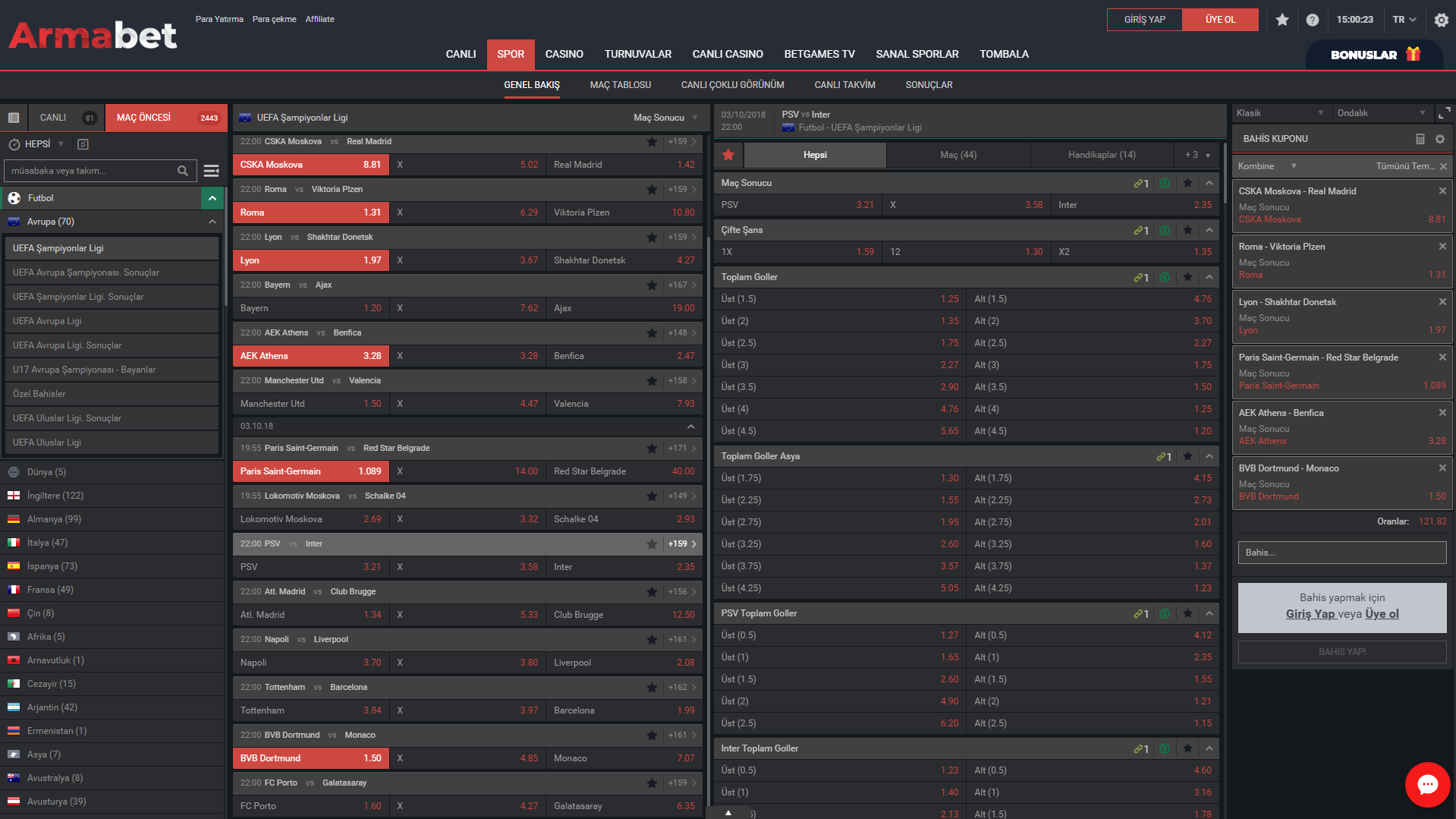Screen dimensions: 1456x819
Task: Click the ÜYE OL register button
Action: tap(1220, 20)
